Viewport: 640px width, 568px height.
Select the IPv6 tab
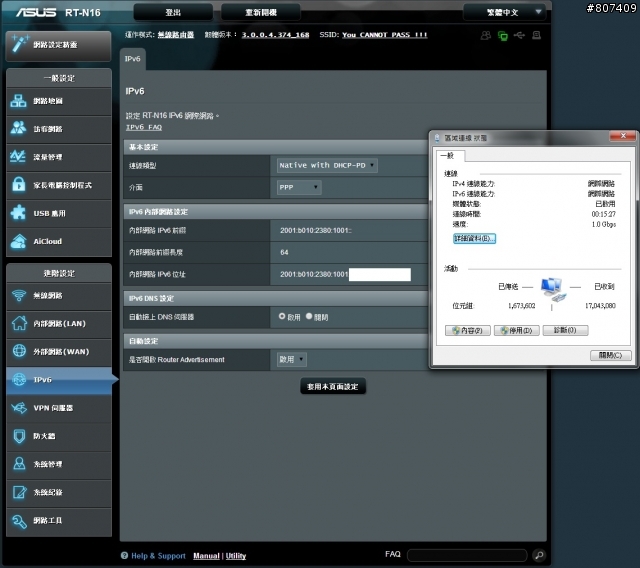(x=132, y=59)
